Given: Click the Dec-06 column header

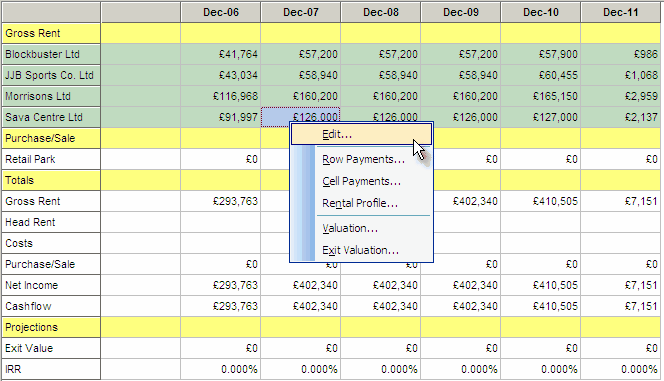Looking at the screenshot, I should pyautogui.click(x=221, y=12).
